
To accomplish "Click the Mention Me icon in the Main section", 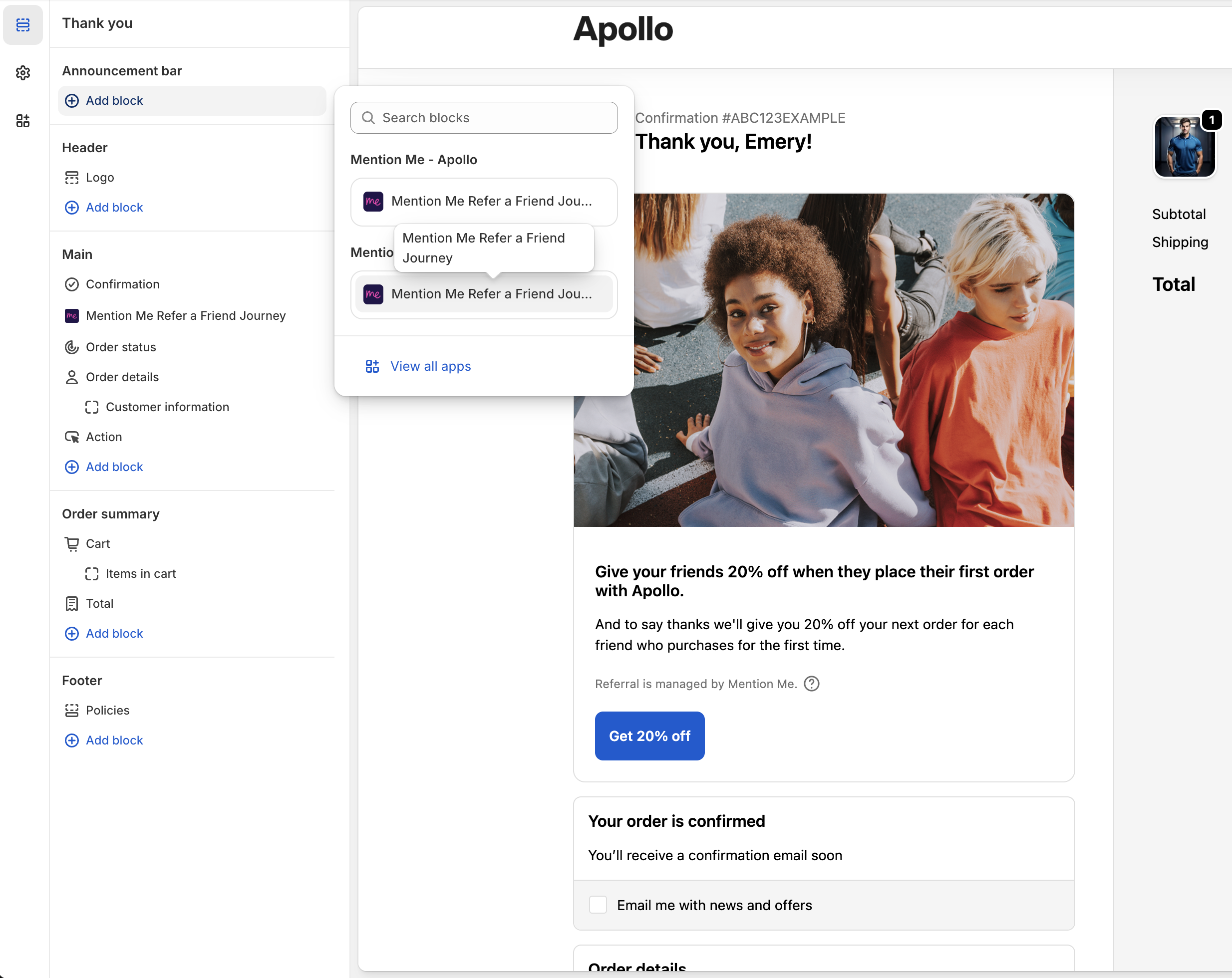I will [x=71, y=315].
